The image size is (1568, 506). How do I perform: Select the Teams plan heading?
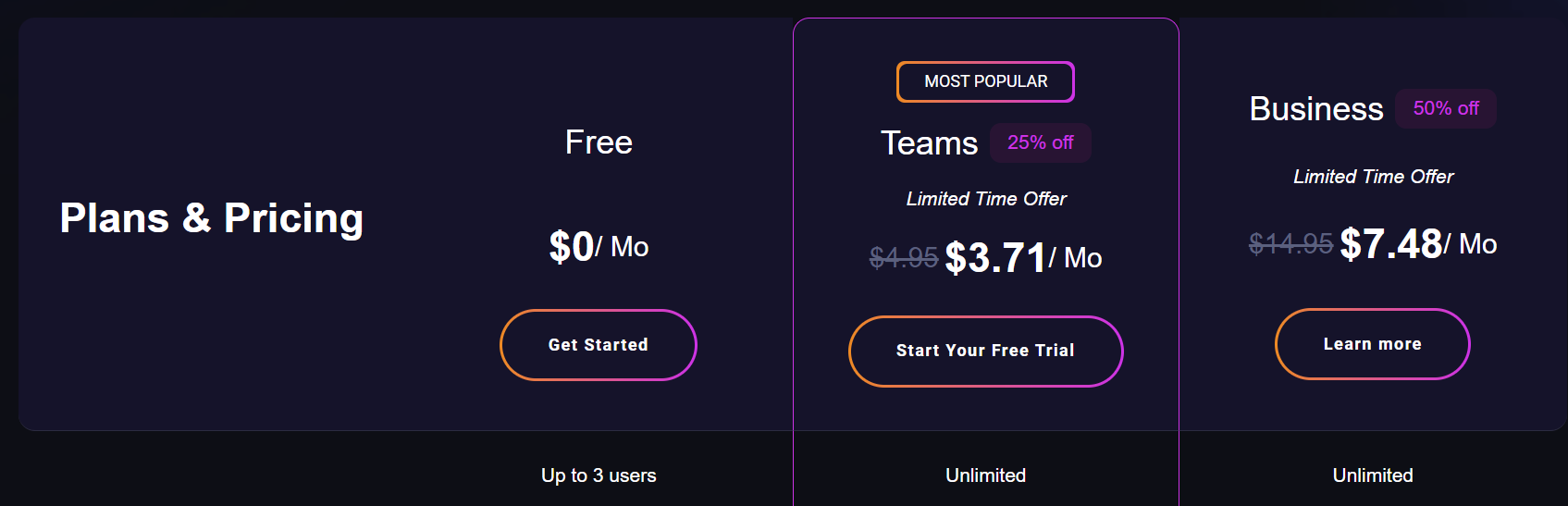tap(929, 143)
